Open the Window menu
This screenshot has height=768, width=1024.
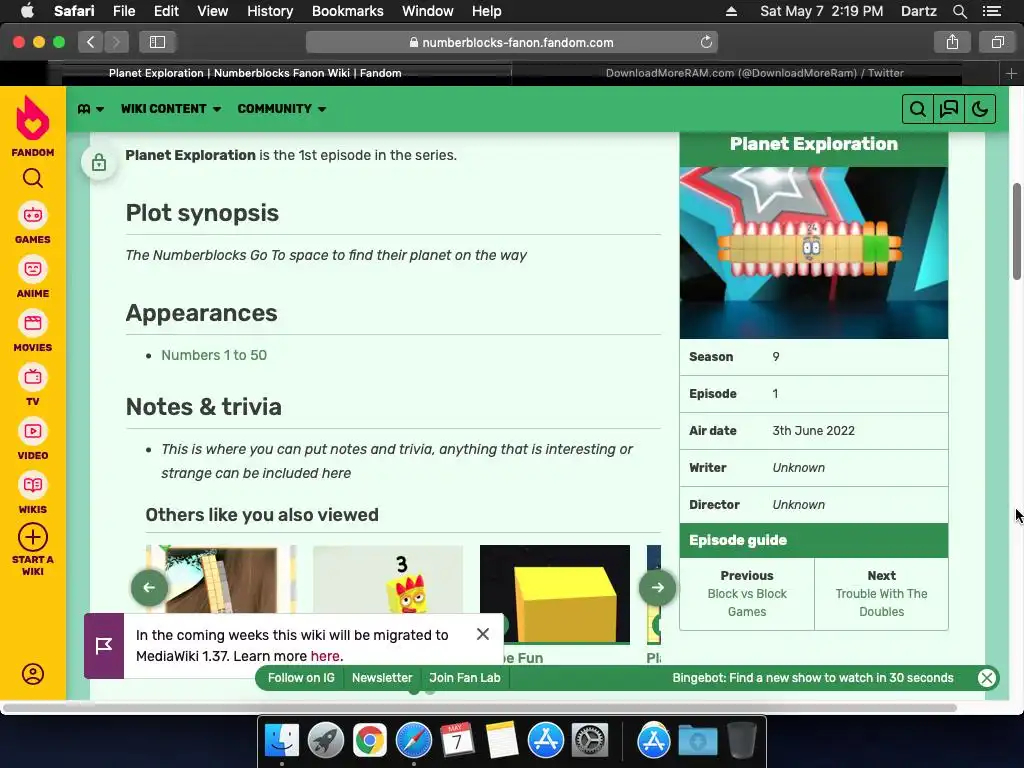pyautogui.click(x=428, y=11)
